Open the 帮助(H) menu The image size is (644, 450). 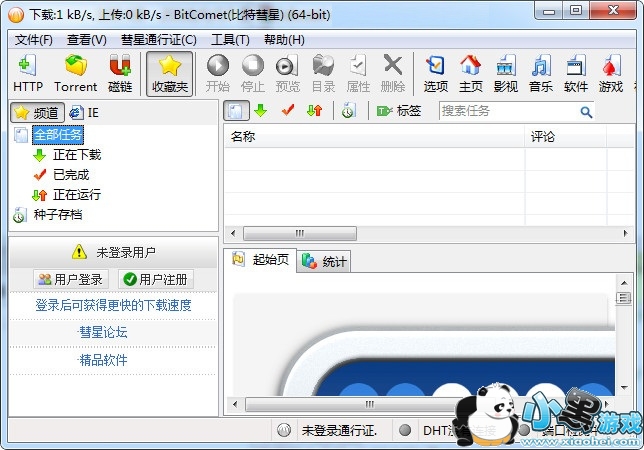(x=284, y=40)
